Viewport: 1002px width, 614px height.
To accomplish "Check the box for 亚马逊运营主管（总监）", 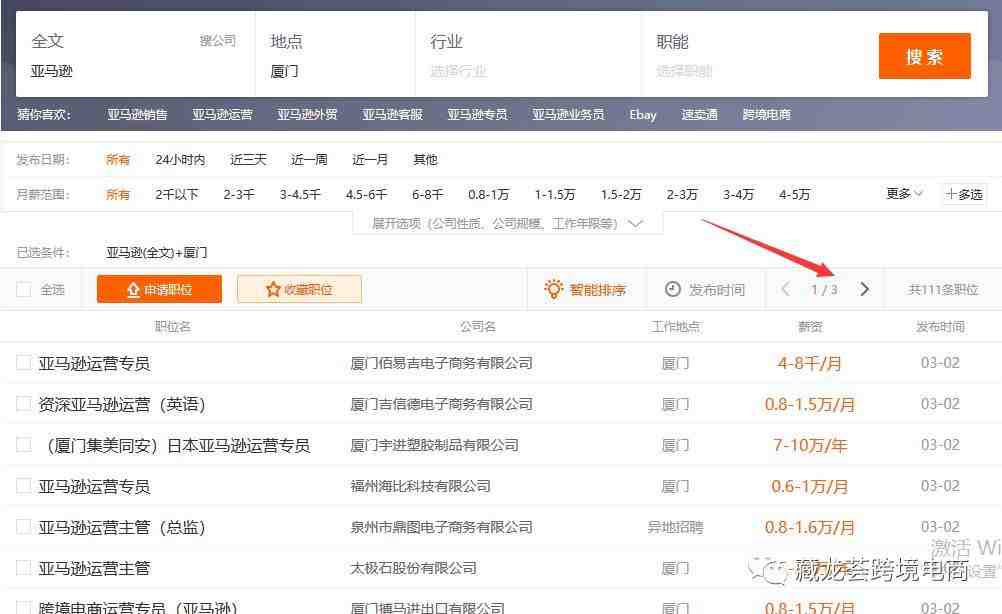I will point(24,526).
